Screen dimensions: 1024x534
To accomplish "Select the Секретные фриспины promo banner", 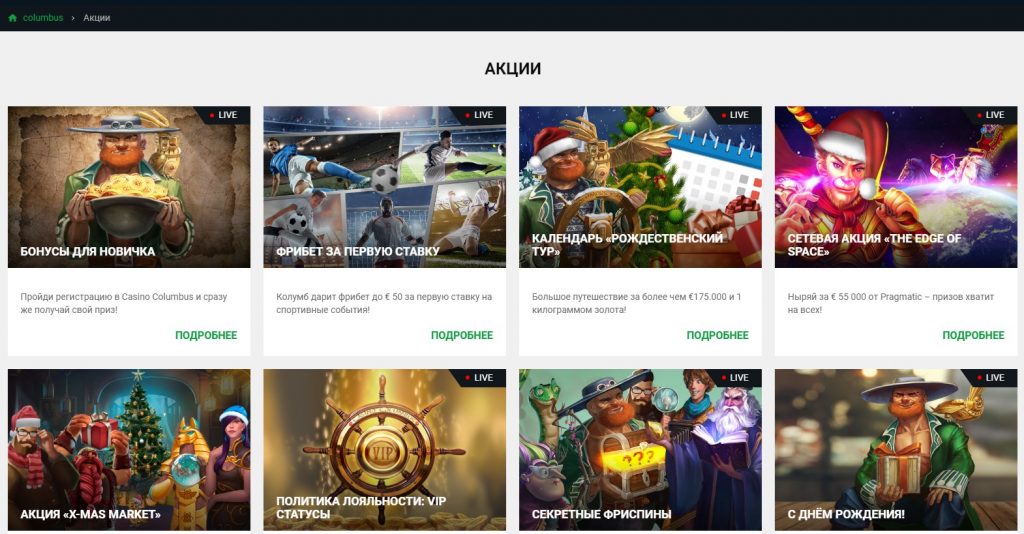I will pyautogui.click(x=640, y=450).
